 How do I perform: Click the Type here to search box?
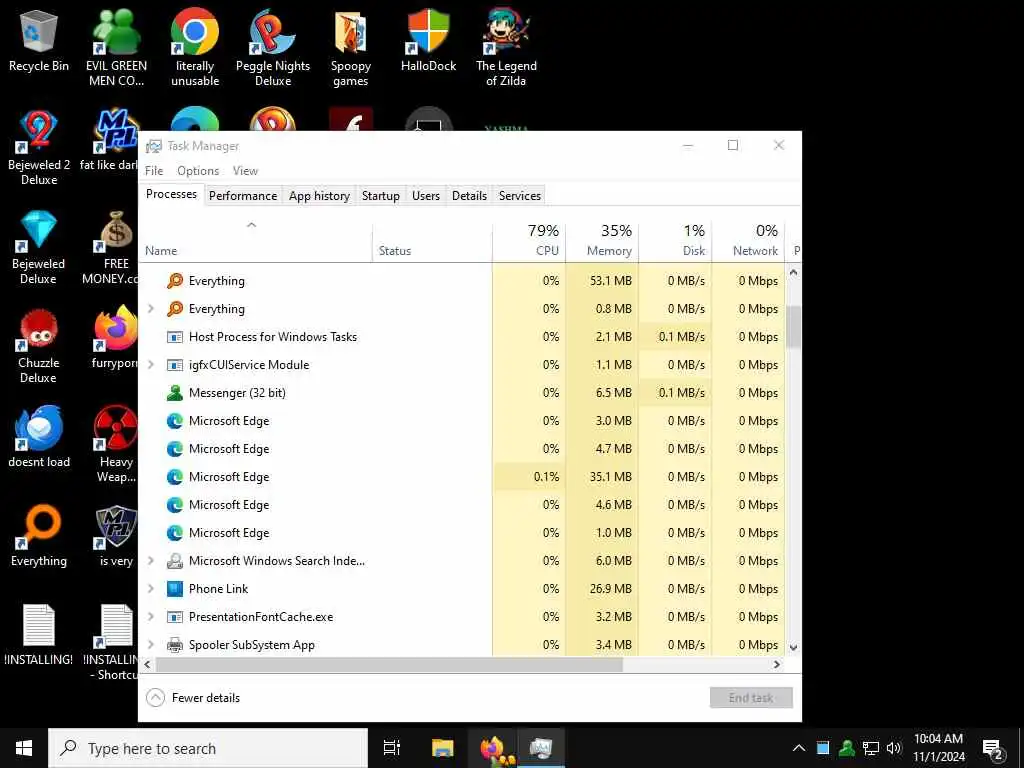208,748
